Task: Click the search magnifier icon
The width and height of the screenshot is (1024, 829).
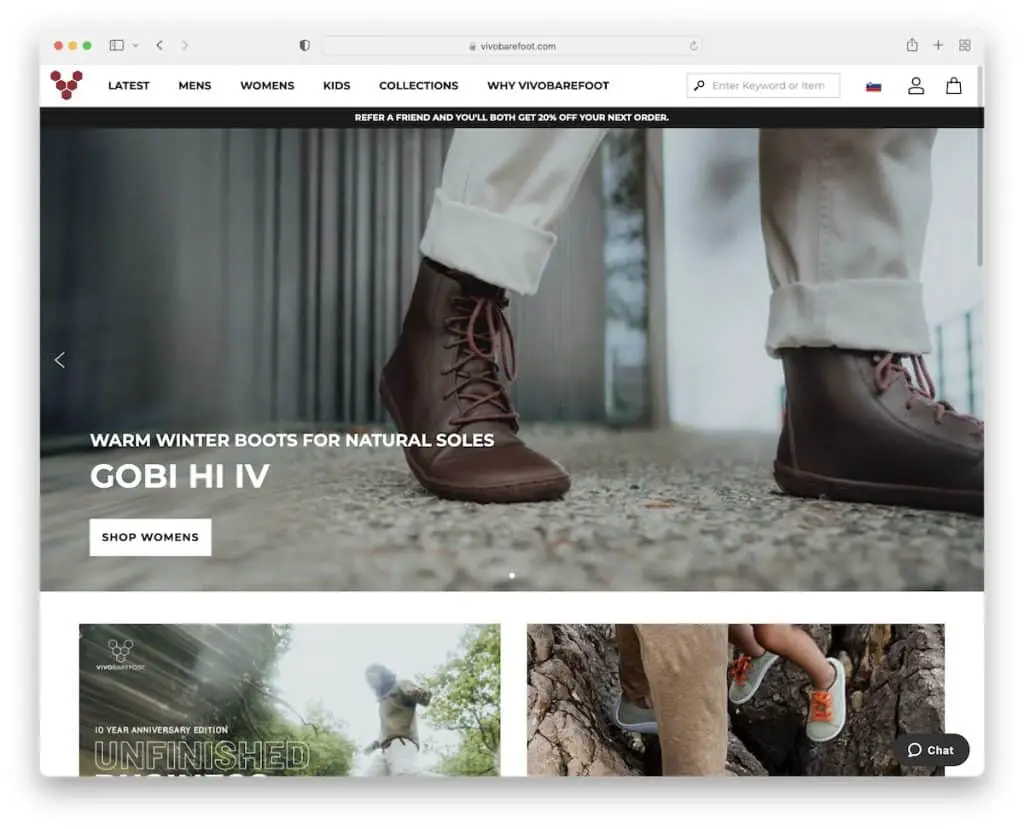Action: [699, 86]
